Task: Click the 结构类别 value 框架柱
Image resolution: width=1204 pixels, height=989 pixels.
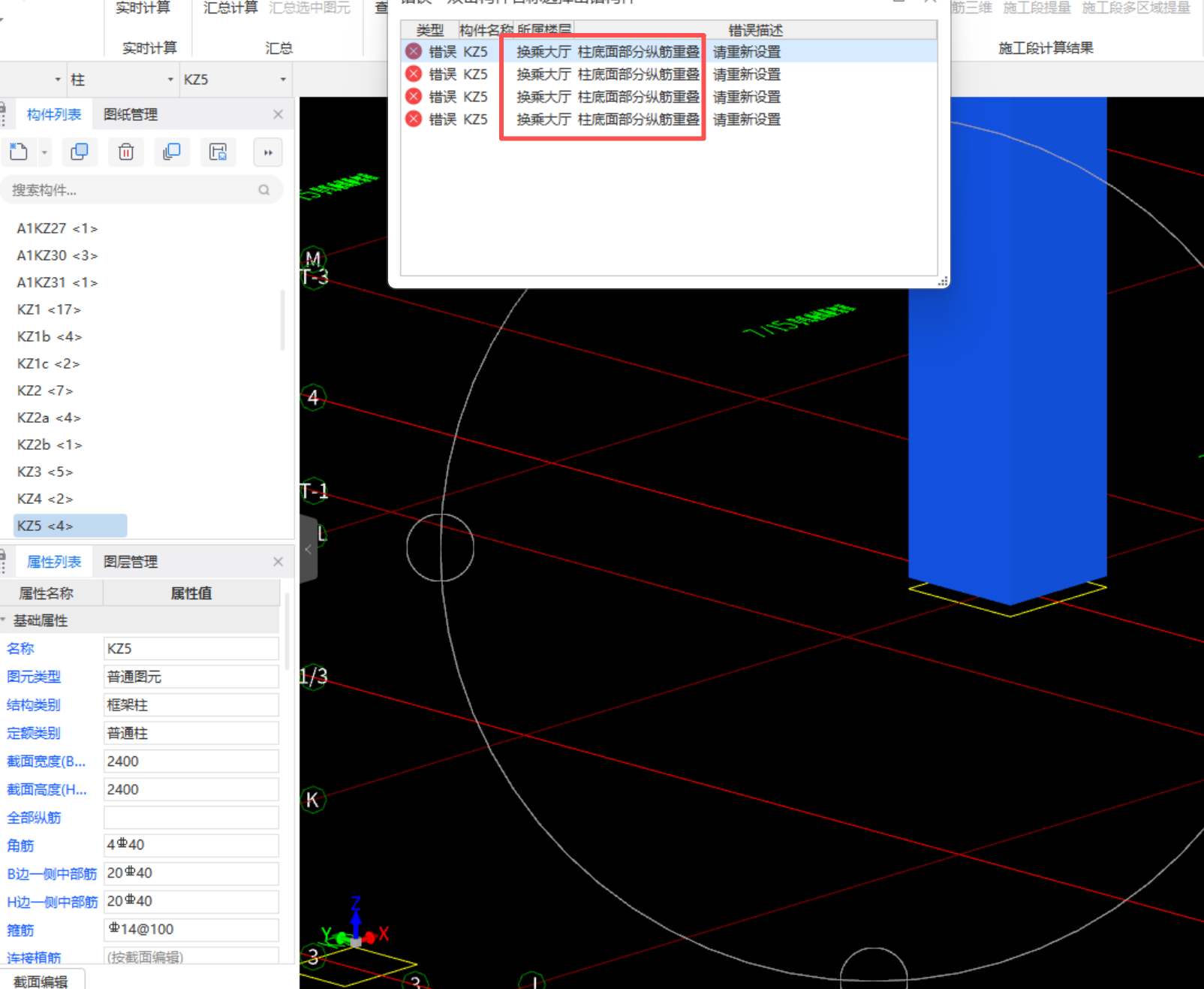Action: 191,704
